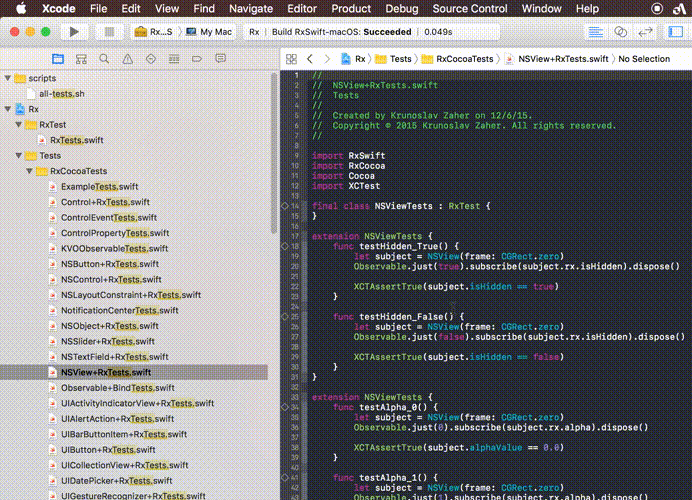Open the Project navigator tab

click(x=58, y=59)
